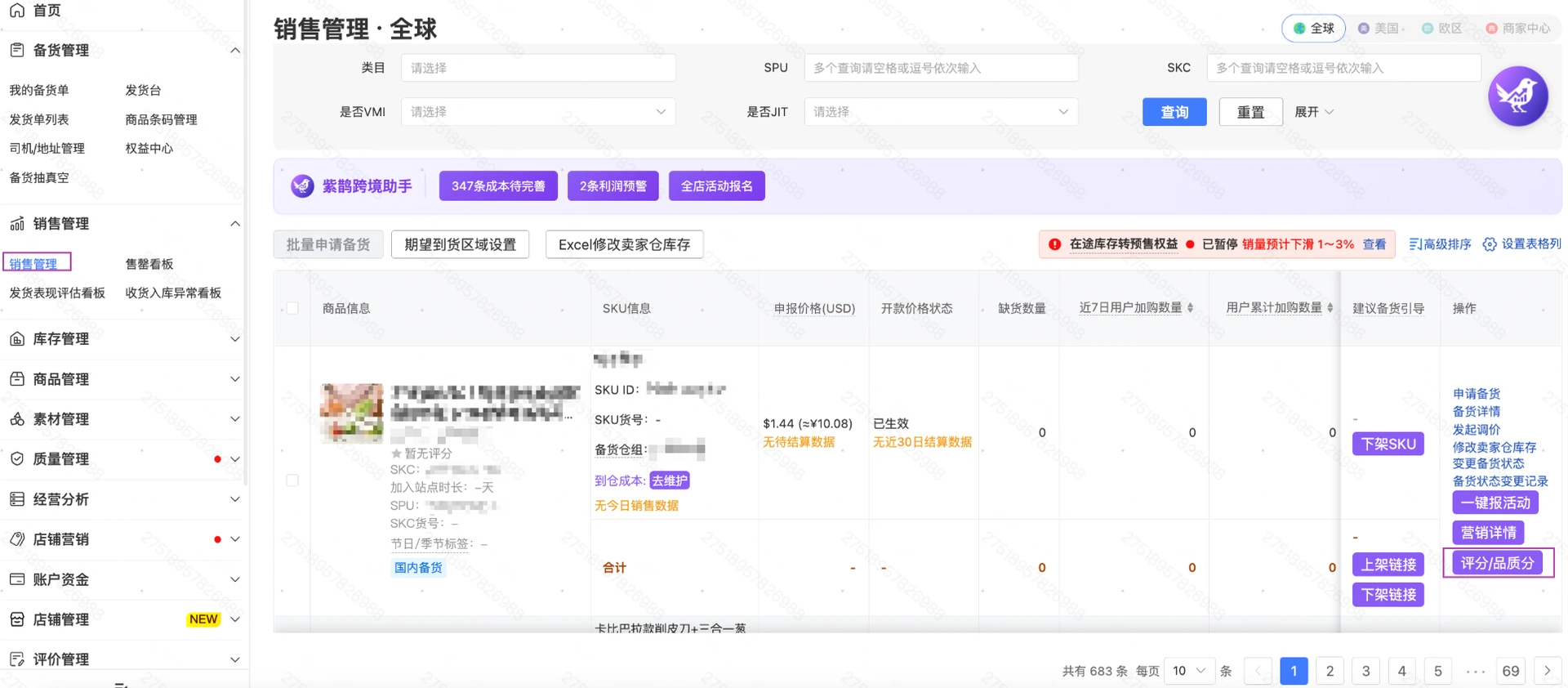The width and height of the screenshot is (1568, 688).
Task: Click into the SPU input field
Action: pos(941,68)
